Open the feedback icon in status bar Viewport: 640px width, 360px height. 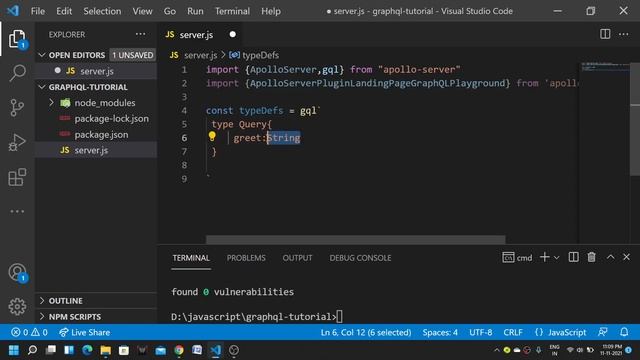point(603,332)
